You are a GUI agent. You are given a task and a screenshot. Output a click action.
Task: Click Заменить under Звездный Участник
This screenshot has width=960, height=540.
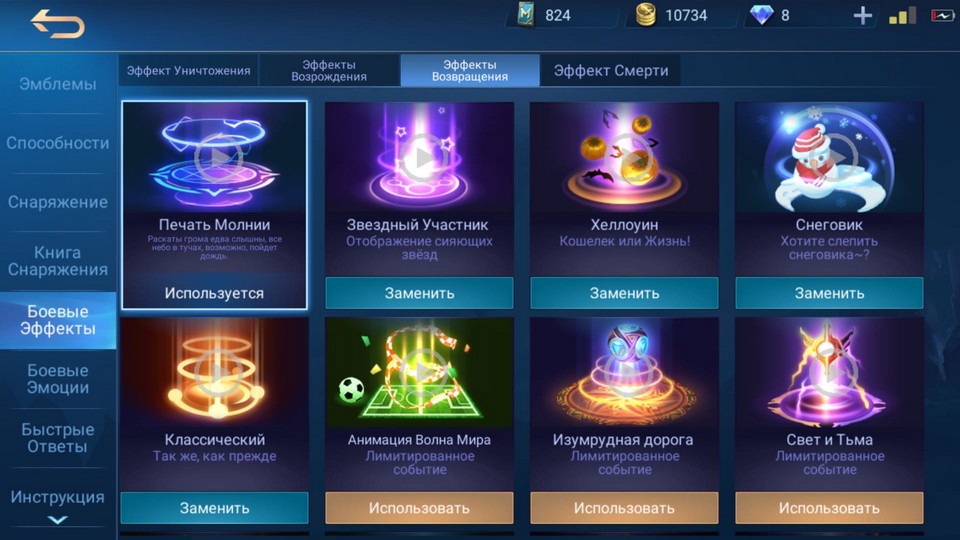[x=419, y=293]
